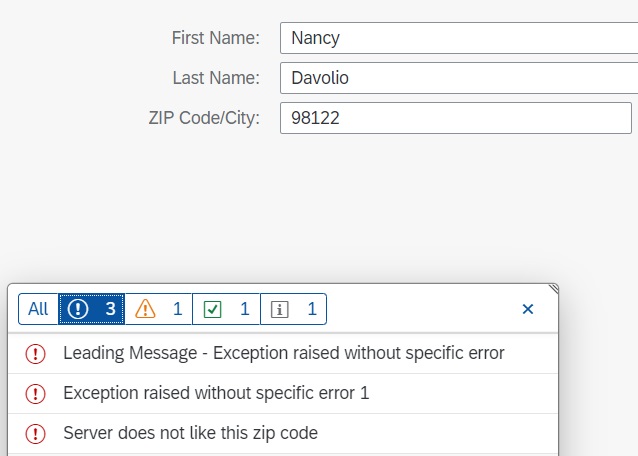Click the Last Name label
This screenshot has height=456, width=638.
pos(215,78)
